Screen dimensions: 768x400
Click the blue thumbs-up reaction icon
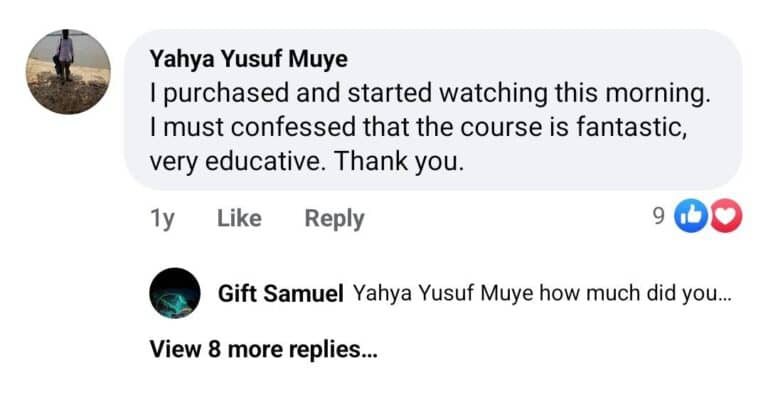pyautogui.click(x=691, y=216)
